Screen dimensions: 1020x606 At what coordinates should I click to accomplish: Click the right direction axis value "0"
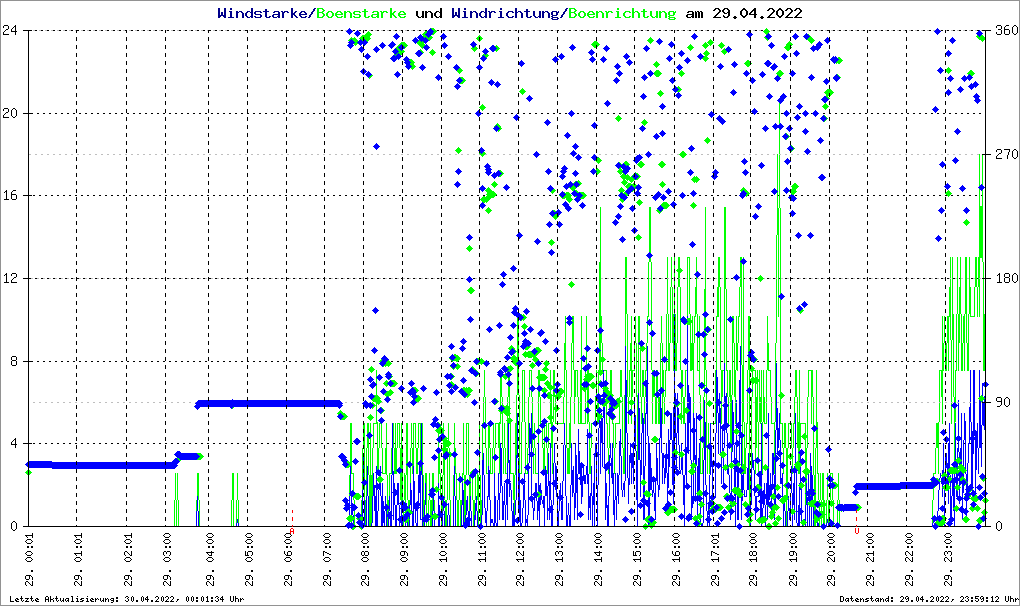pos(999,526)
